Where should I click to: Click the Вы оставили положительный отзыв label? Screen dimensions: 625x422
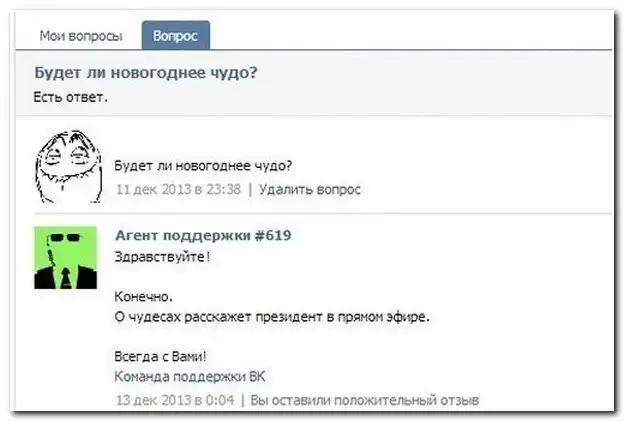point(365,400)
